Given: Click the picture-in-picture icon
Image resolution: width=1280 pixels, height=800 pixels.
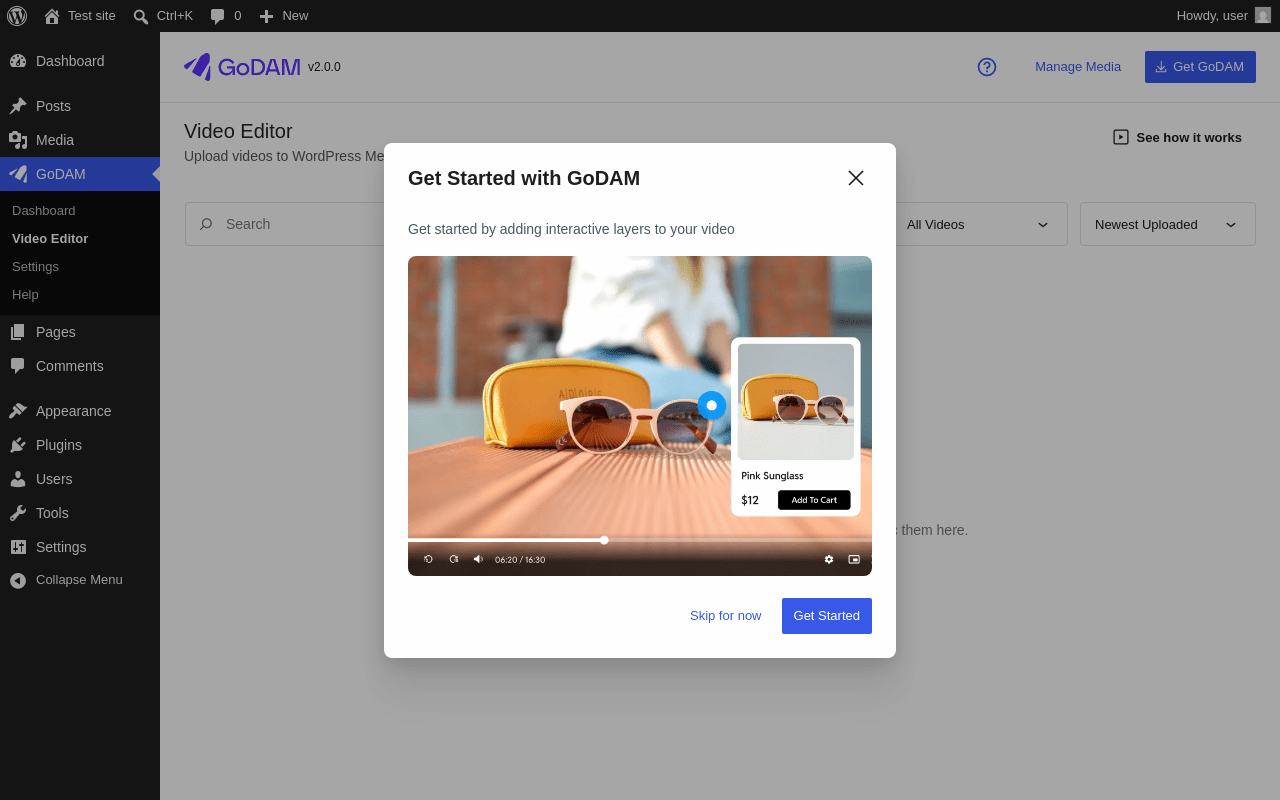Looking at the screenshot, I should tap(854, 559).
